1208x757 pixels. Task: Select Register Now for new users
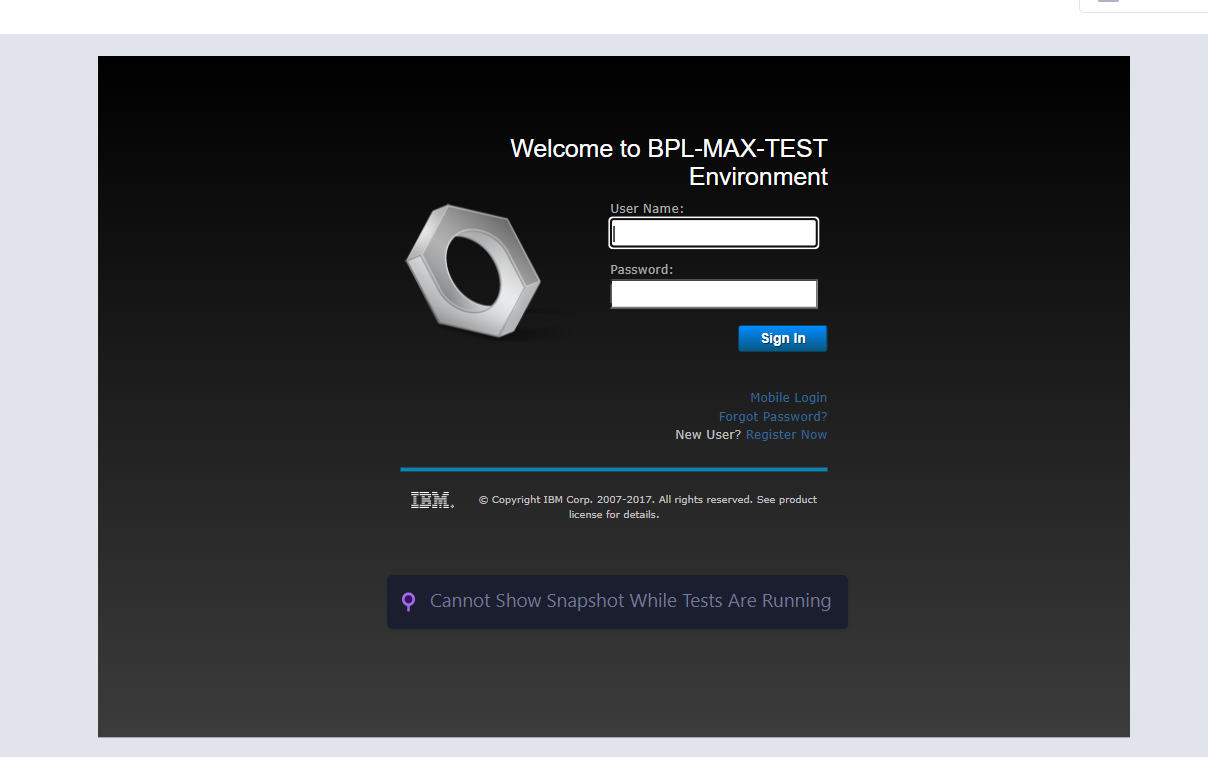click(x=786, y=434)
